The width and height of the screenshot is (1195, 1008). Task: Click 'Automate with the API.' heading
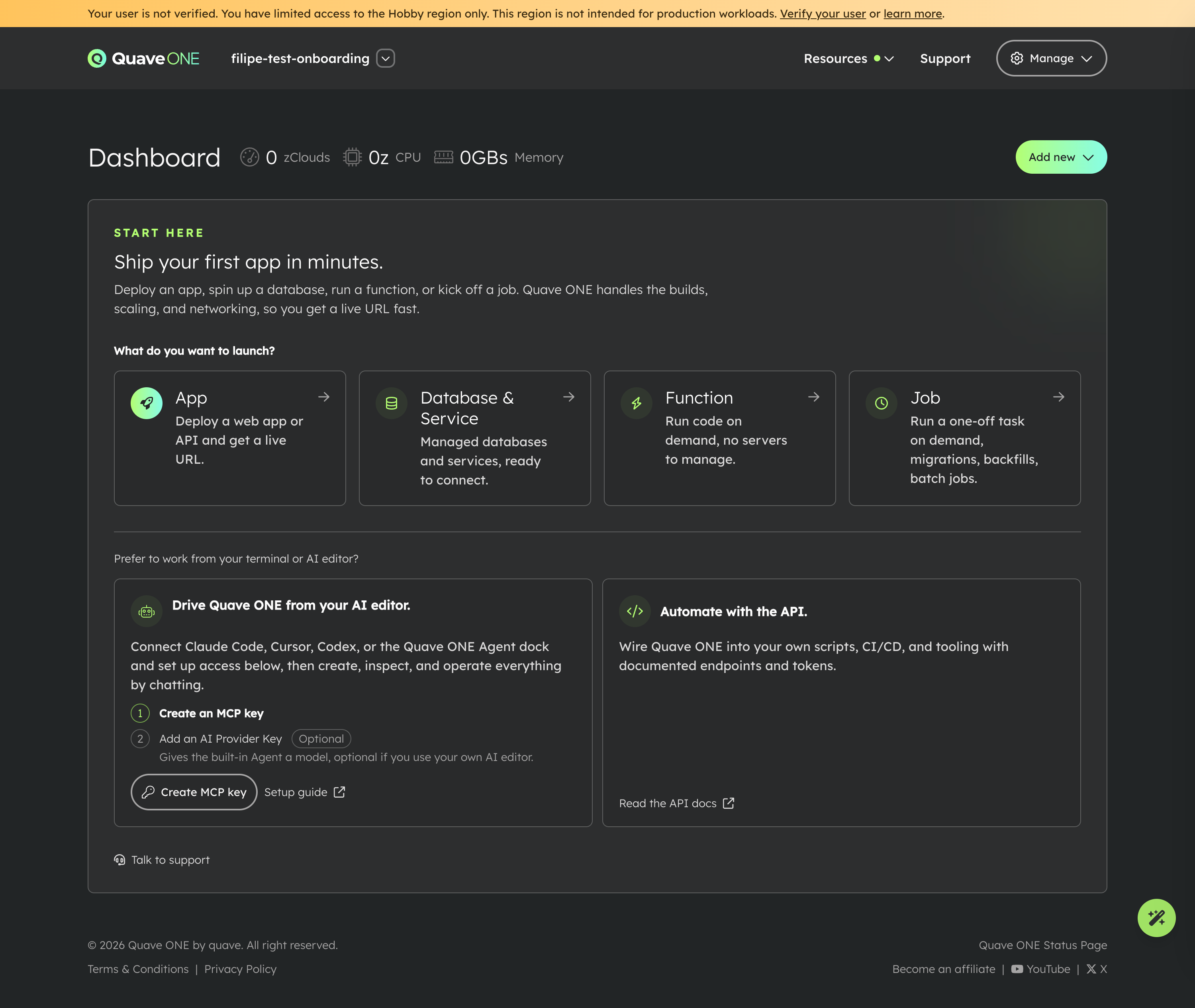pos(733,612)
